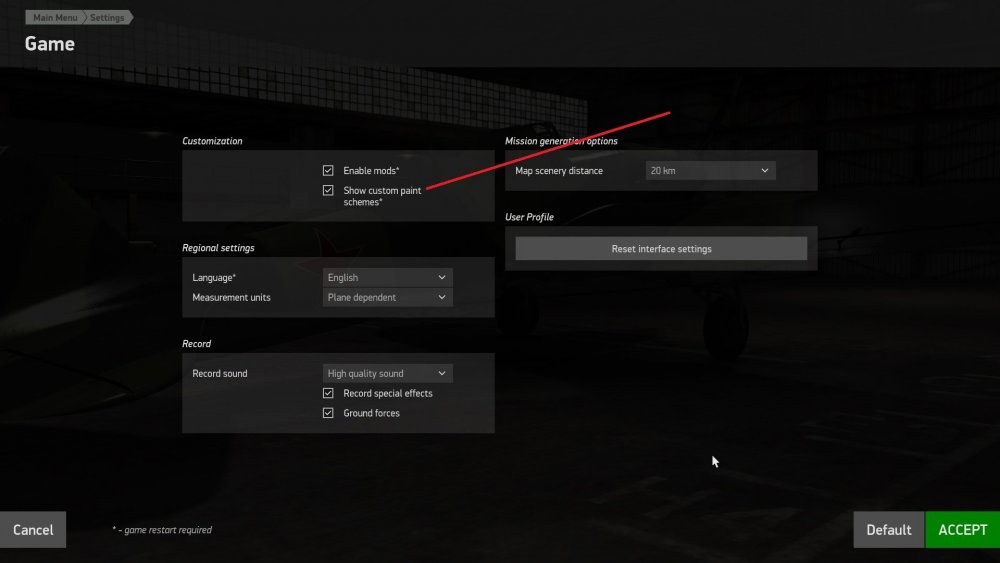Click the Reset interface settings button
Image resolution: width=1000 pixels, height=563 pixels.
[x=661, y=249]
